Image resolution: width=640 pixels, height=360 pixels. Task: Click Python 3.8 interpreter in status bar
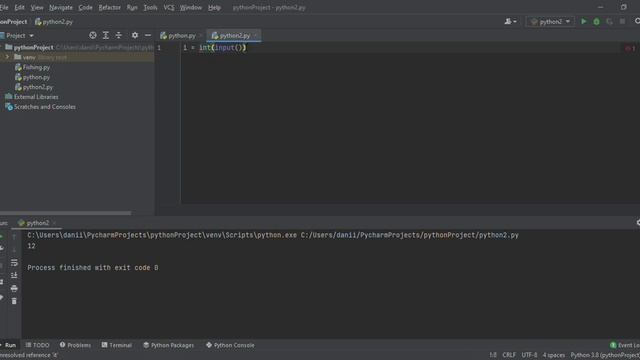[605, 355]
